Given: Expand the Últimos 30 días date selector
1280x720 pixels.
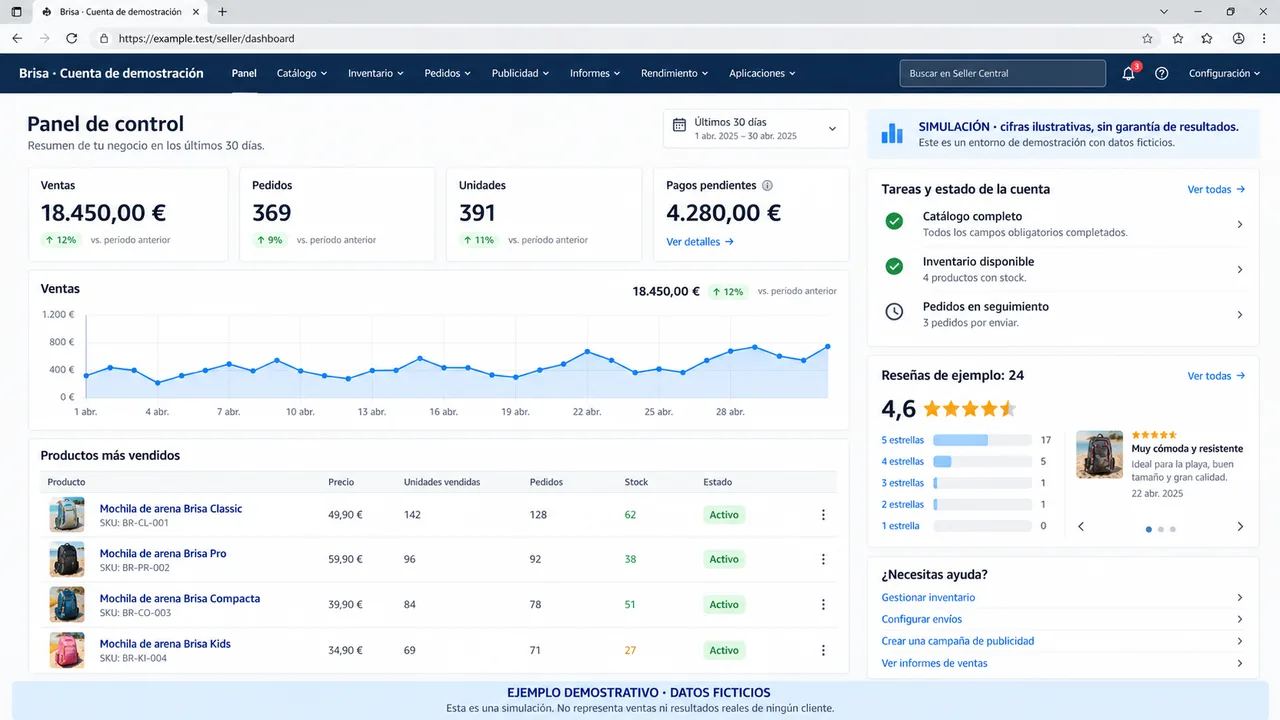Looking at the screenshot, I should pyautogui.click(x=756, y=128).
